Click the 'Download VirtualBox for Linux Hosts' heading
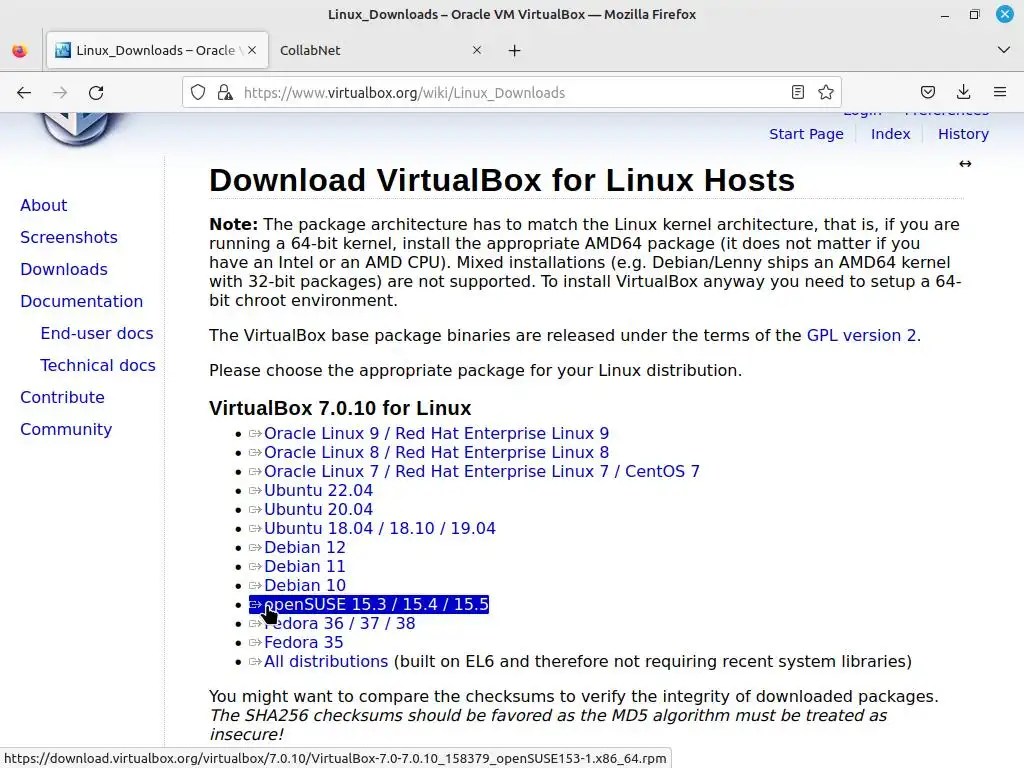The width and height of the screenshot is (1024, 768). pyautogui.click(x=502, y=180)
